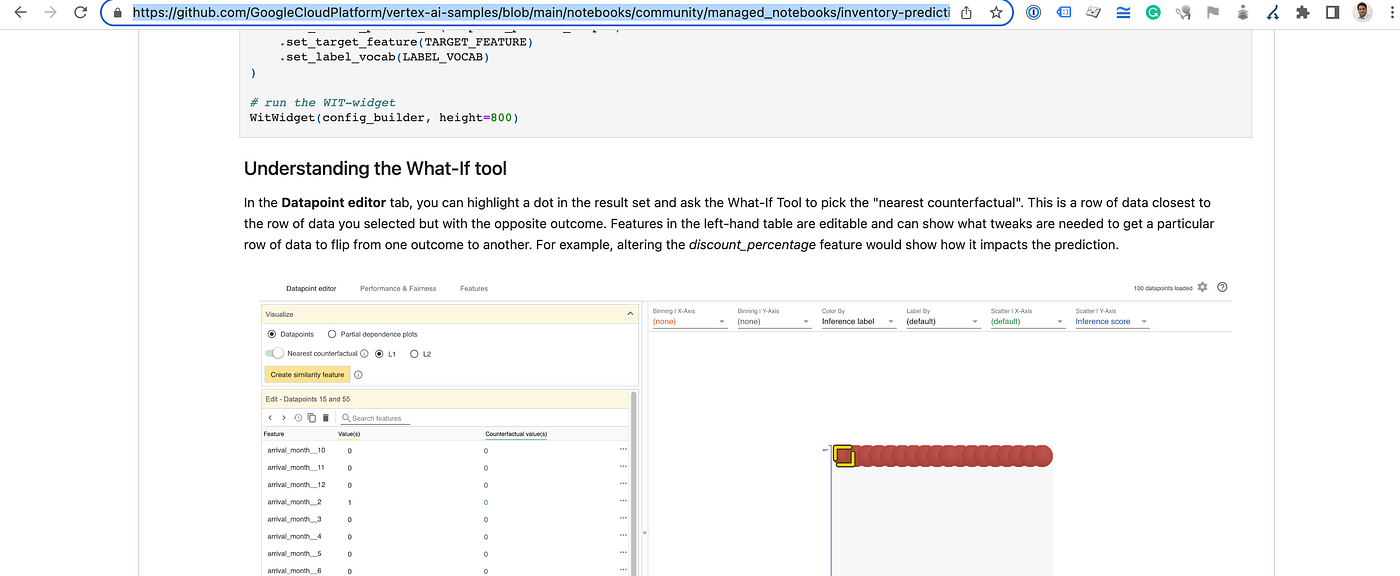The height and width of the screenshot is (576, 1400).
Task: Open the Features tab
Action: tap(473, 288)
